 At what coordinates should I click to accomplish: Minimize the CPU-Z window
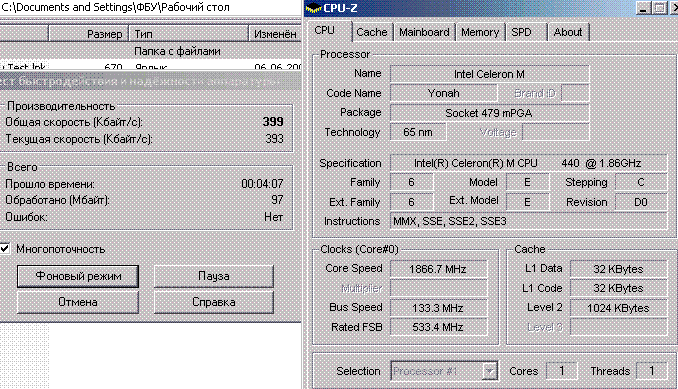coord(643,8)
